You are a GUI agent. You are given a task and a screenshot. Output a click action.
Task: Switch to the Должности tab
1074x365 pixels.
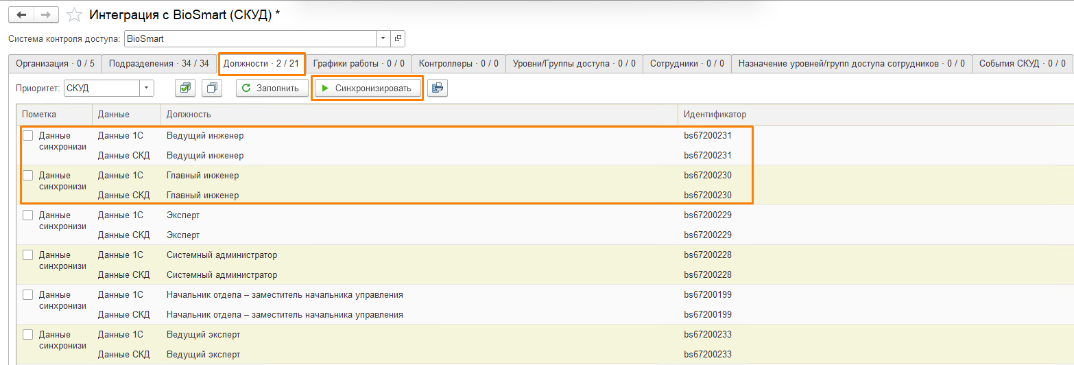262,64
